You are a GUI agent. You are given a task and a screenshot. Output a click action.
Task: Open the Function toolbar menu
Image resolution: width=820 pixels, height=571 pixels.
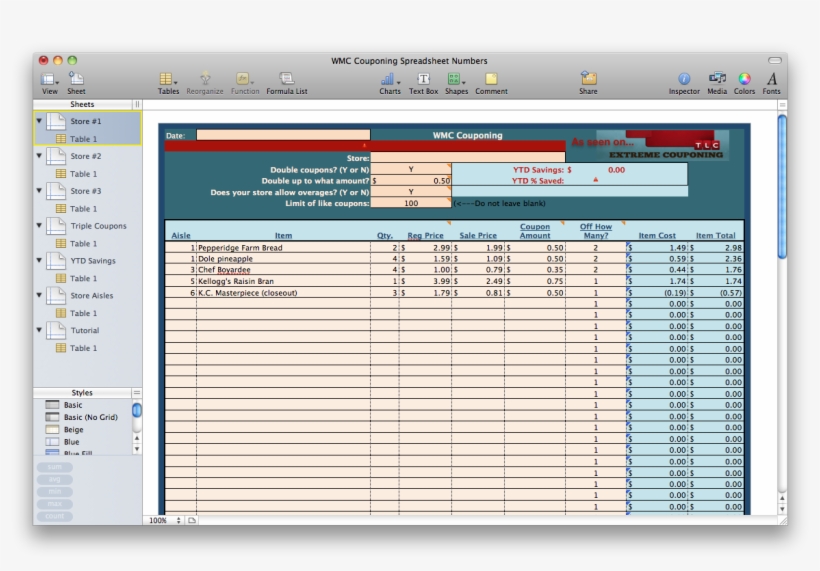pyautogui.click(x=245, y=83)
